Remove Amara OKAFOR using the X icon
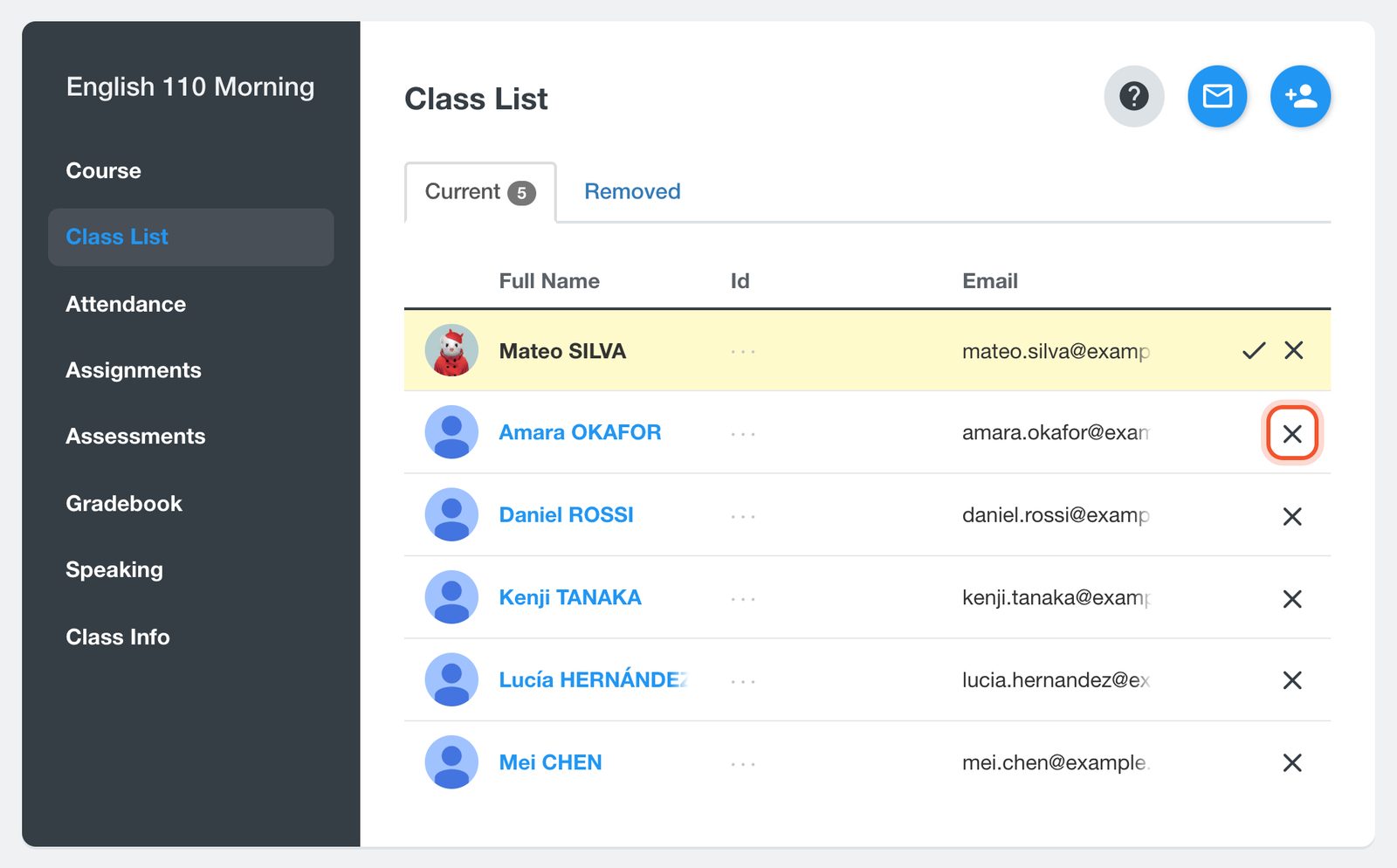This screenshot has height=868, width=1397. tap(1292, 433)
